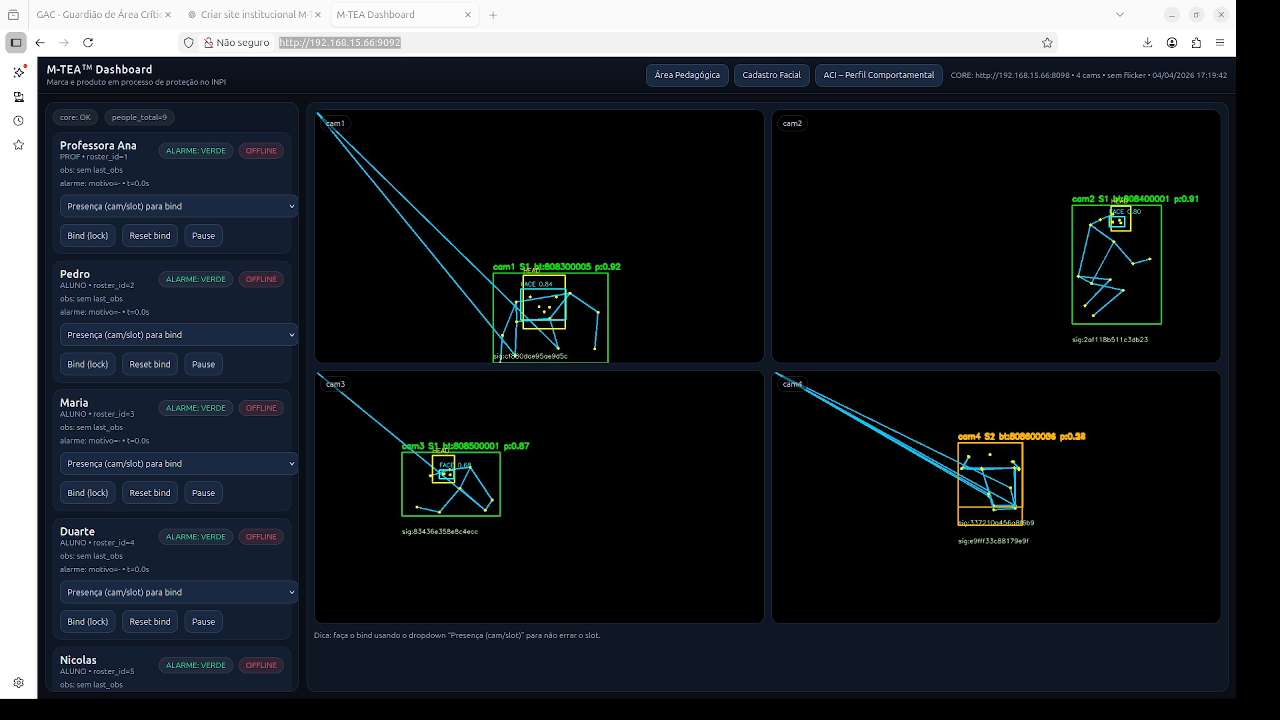Click Maria's 'ALARME: VERDE' badge
Image resolution: width=1280 pixels, height=720 pixels.
(x=196, y=408)
